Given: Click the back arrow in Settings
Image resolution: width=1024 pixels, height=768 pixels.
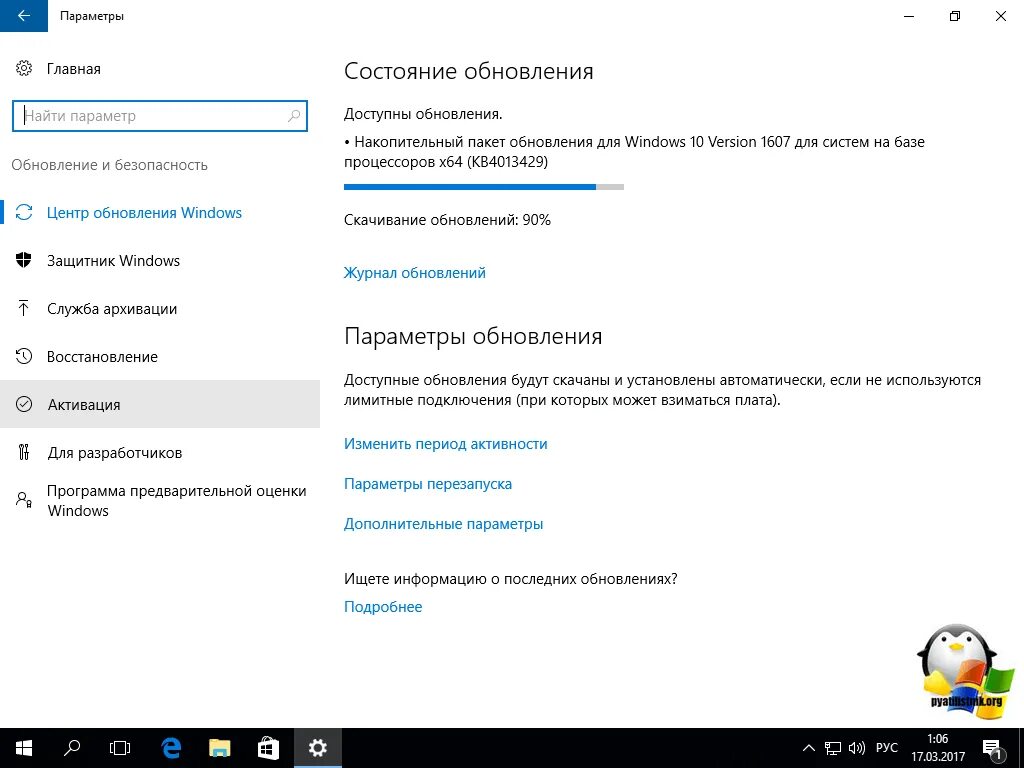Looking at the screenshot, I should pyautogui.click(x=24, y=16).
